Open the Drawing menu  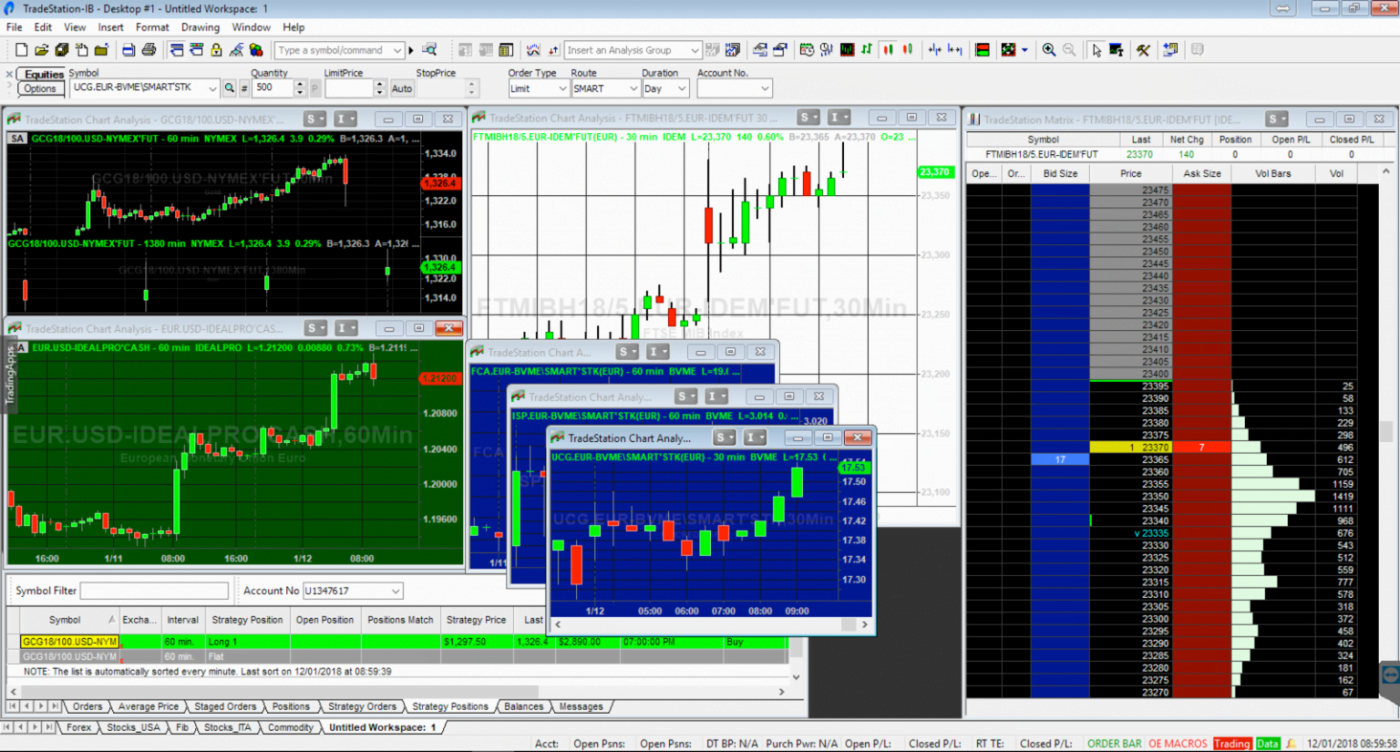[200, 27]
